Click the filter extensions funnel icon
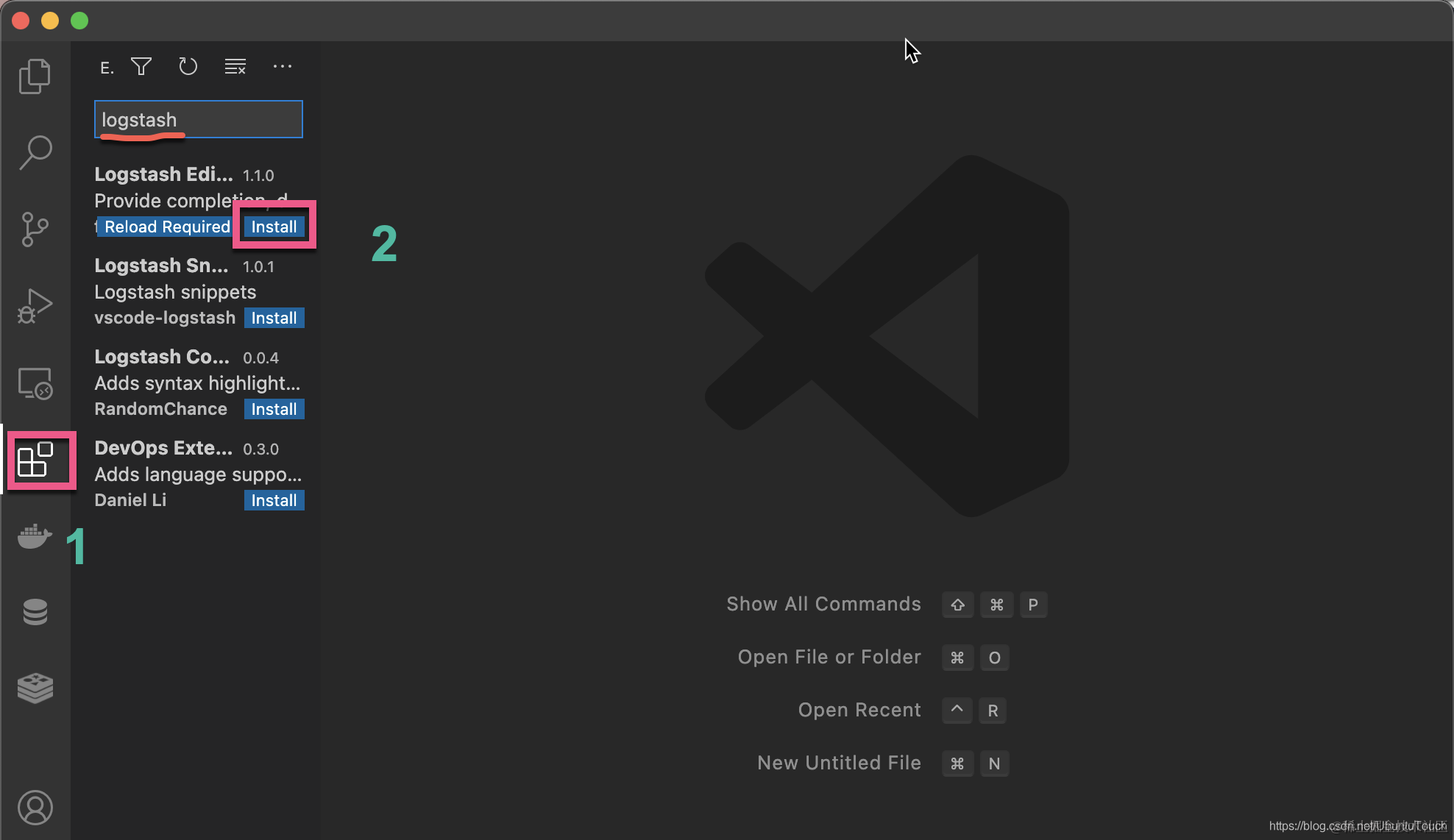Screen dimensions: 1454x840 point(141,67)
